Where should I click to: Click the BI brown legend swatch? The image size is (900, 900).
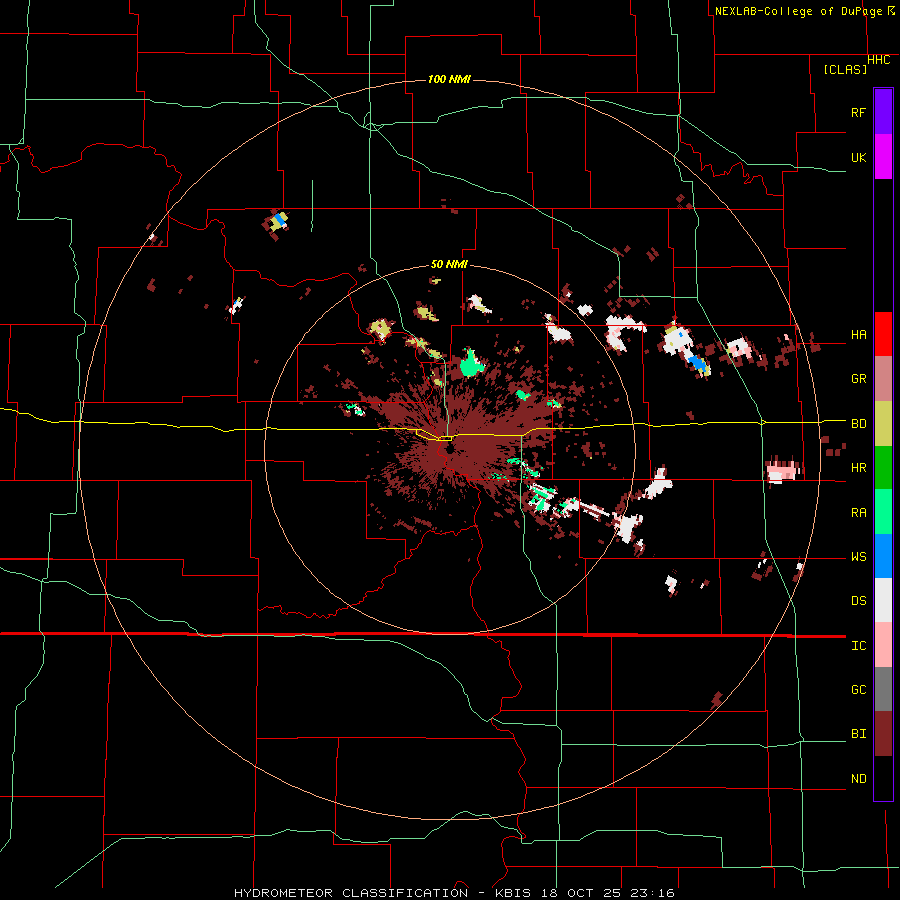tap(883, 734)
